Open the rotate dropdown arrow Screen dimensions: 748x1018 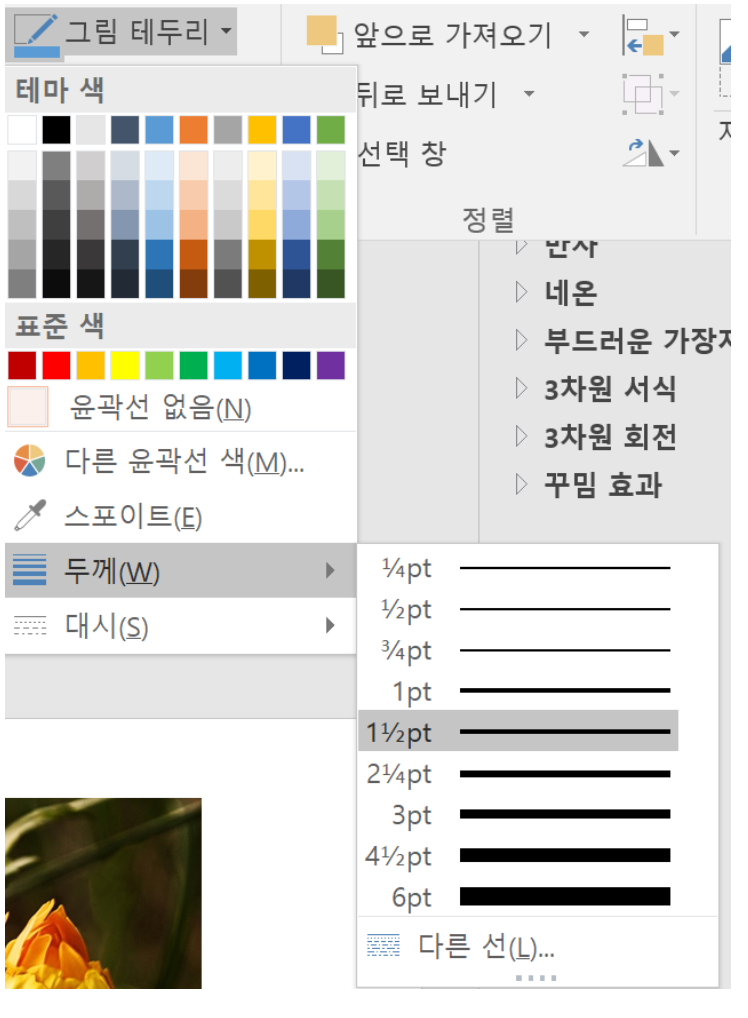pos(675,153)
